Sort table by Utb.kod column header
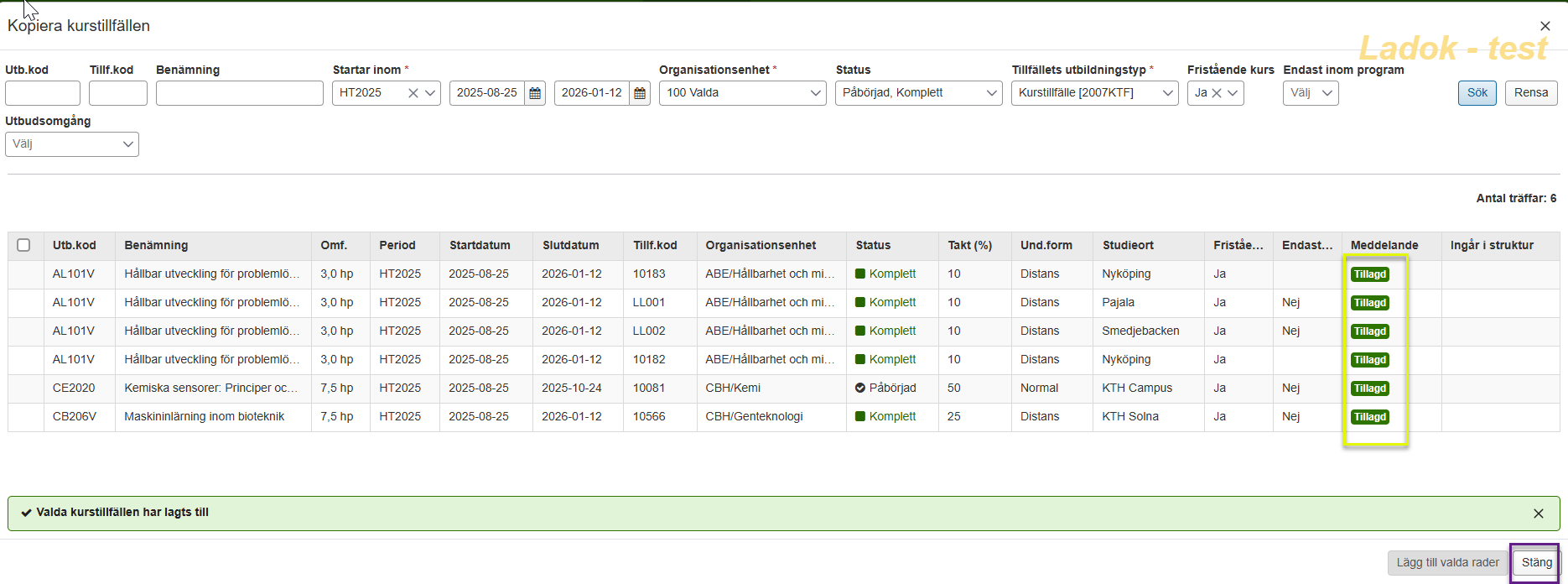1568x584 pixels. click(74, 245)
